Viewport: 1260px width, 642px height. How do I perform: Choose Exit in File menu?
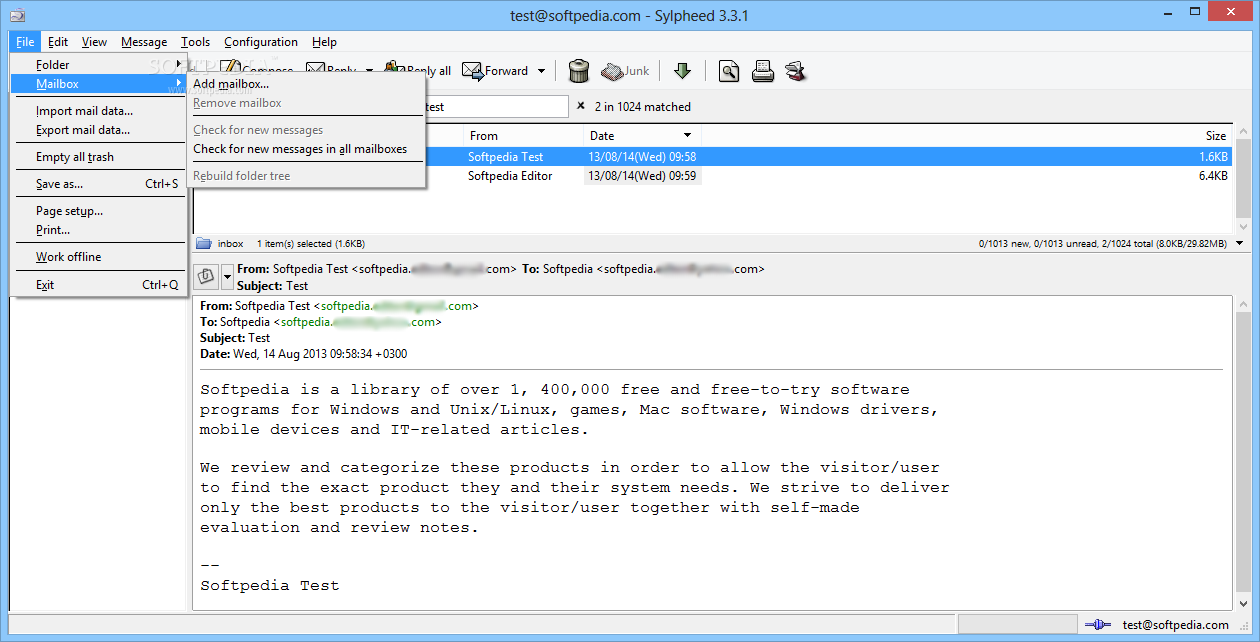[99, 285]
